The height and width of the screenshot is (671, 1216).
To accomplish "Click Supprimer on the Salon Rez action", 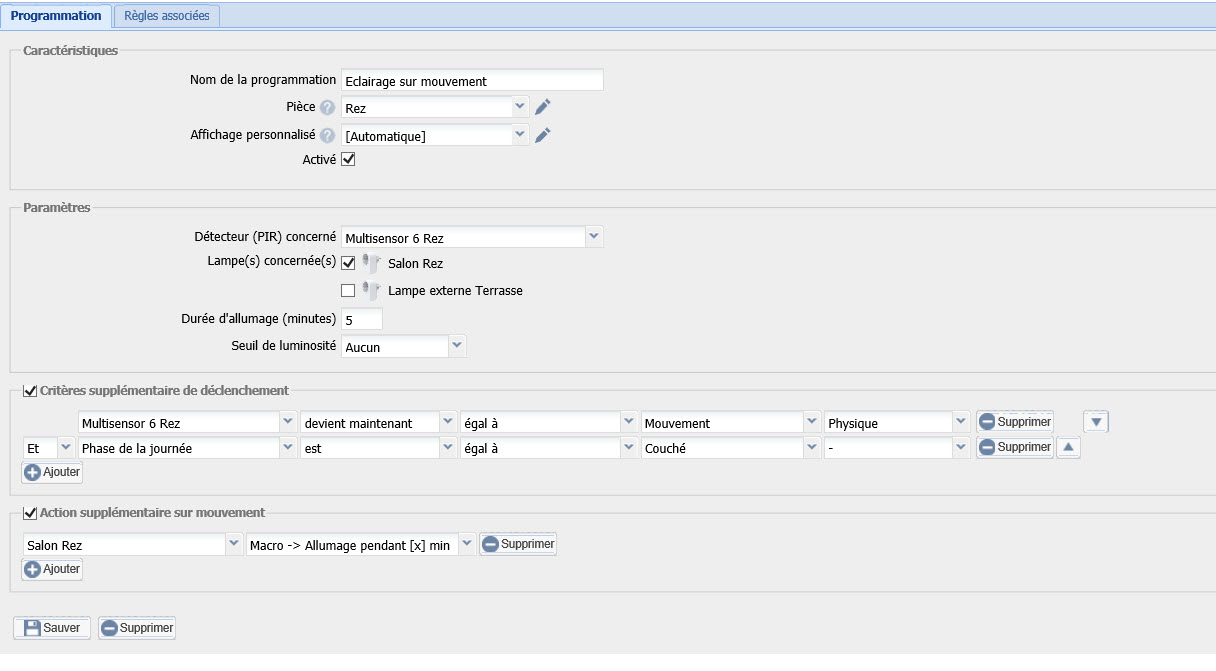I will pyautogui.click(x=518, y=544).
